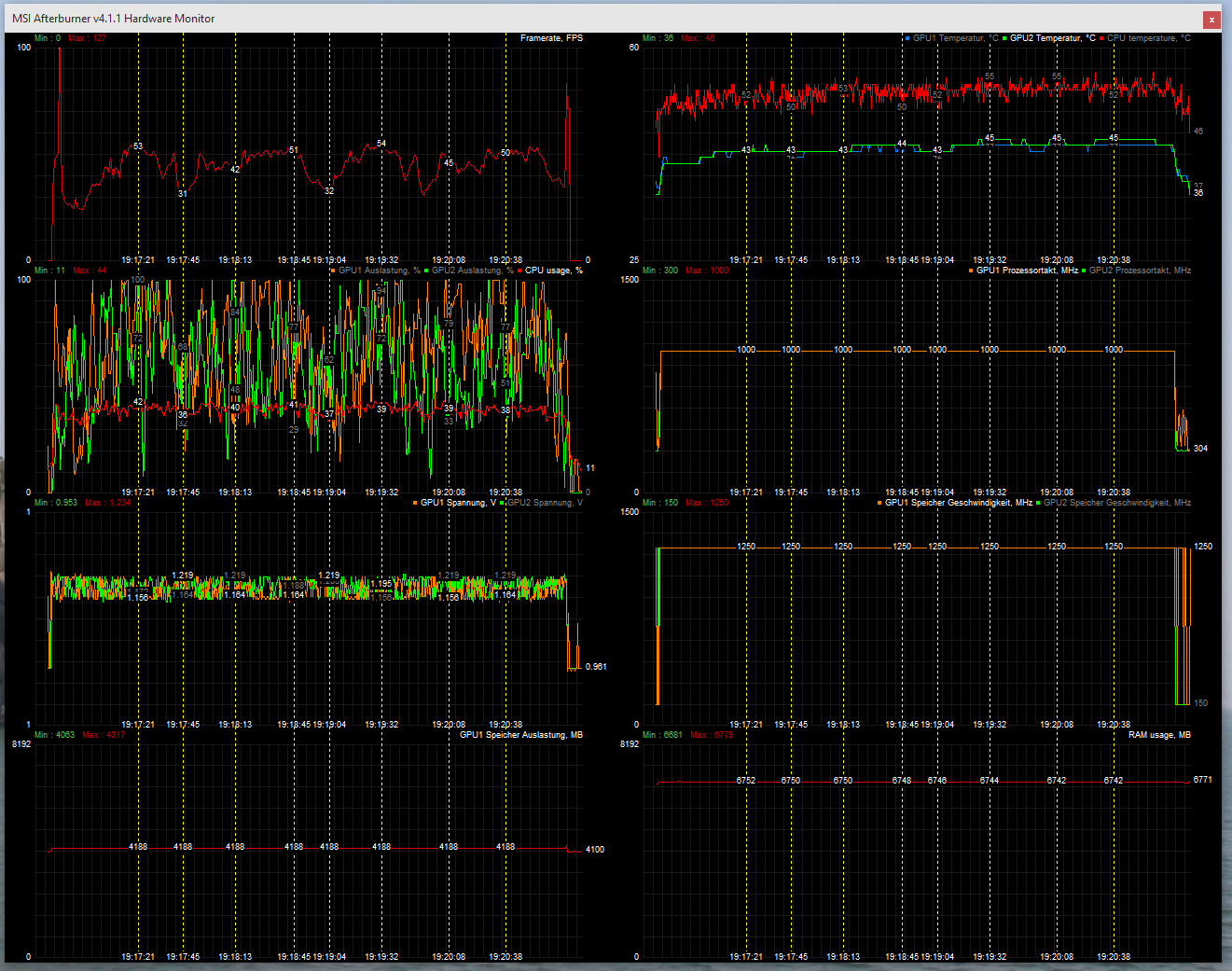Click the framerate data label 31
The height and width of the screenshot is (971, 1232).
[x=183, y=194]
